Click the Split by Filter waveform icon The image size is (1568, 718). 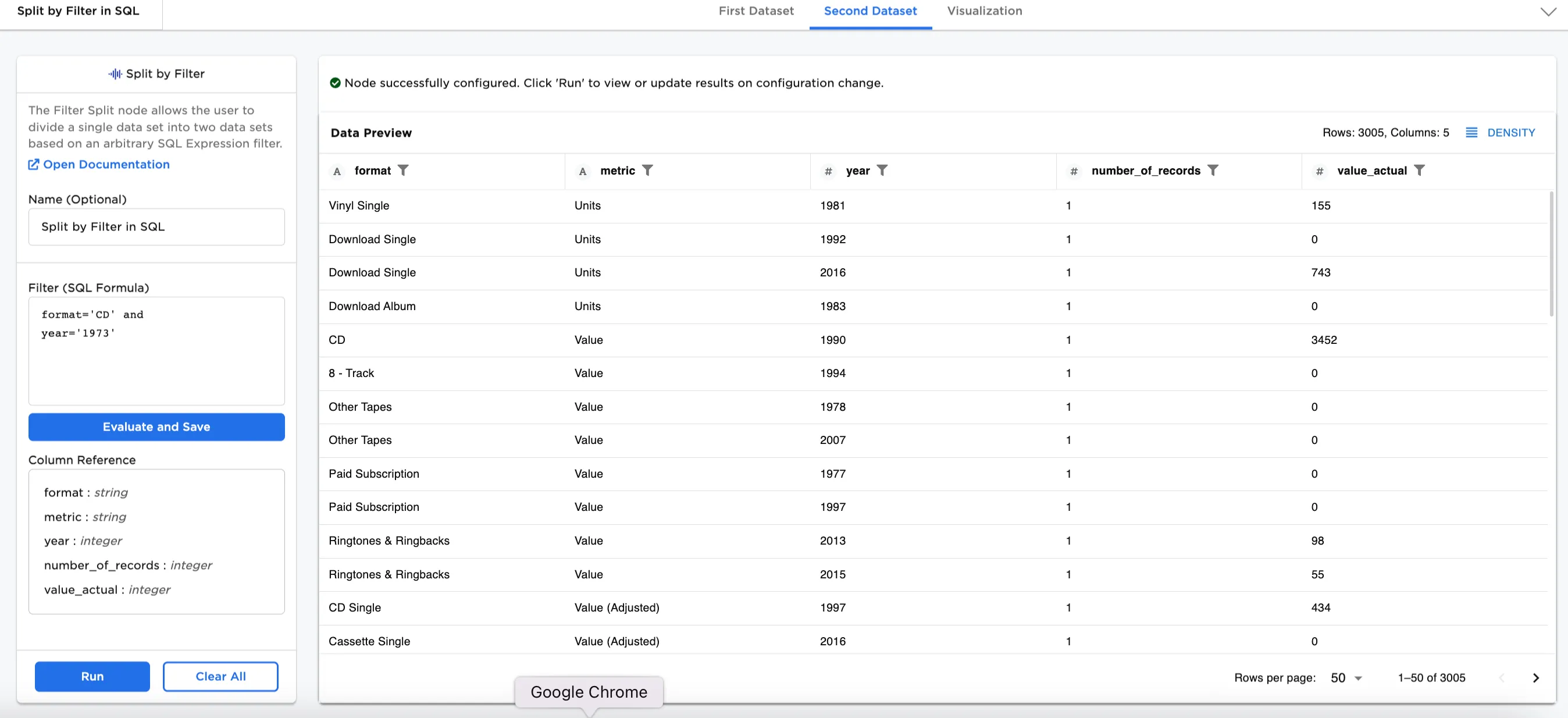pos(115,74)
